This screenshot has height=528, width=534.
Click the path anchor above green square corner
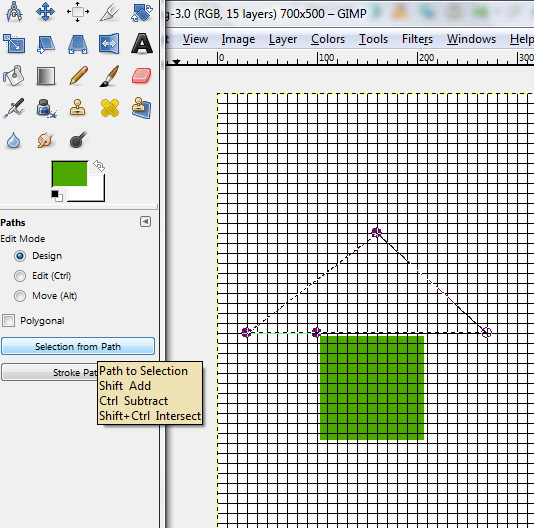(x=316, y=332)
